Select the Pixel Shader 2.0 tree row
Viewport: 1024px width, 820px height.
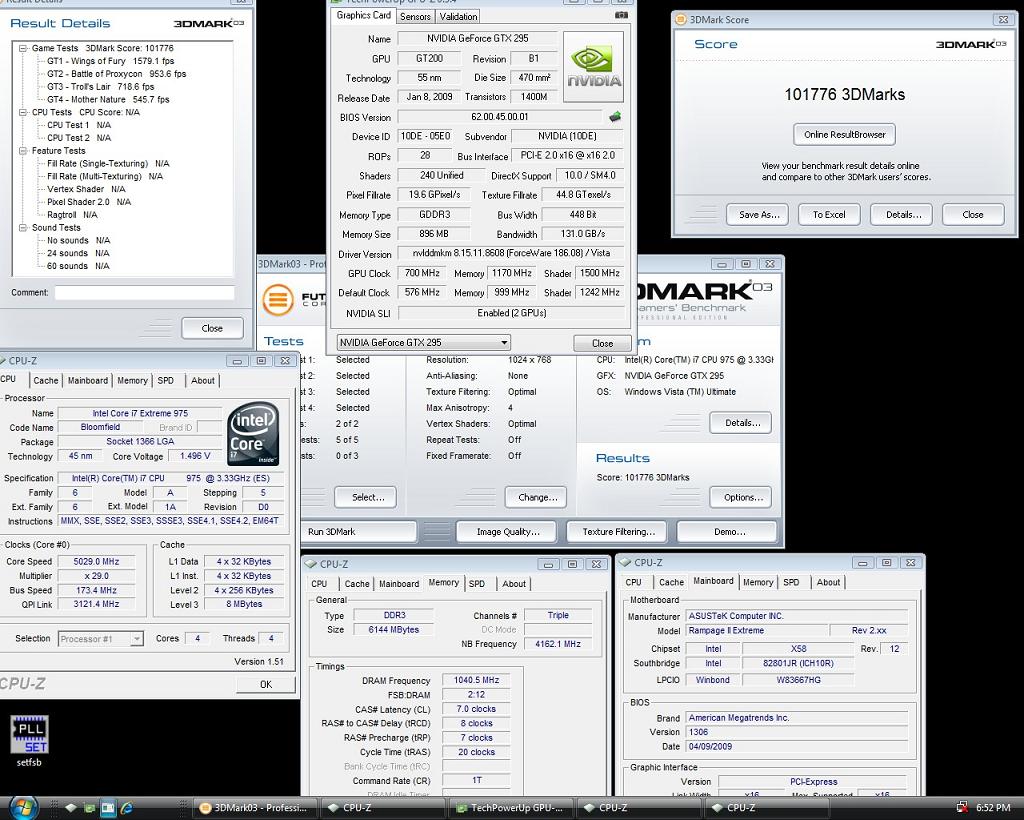(89, 202)
